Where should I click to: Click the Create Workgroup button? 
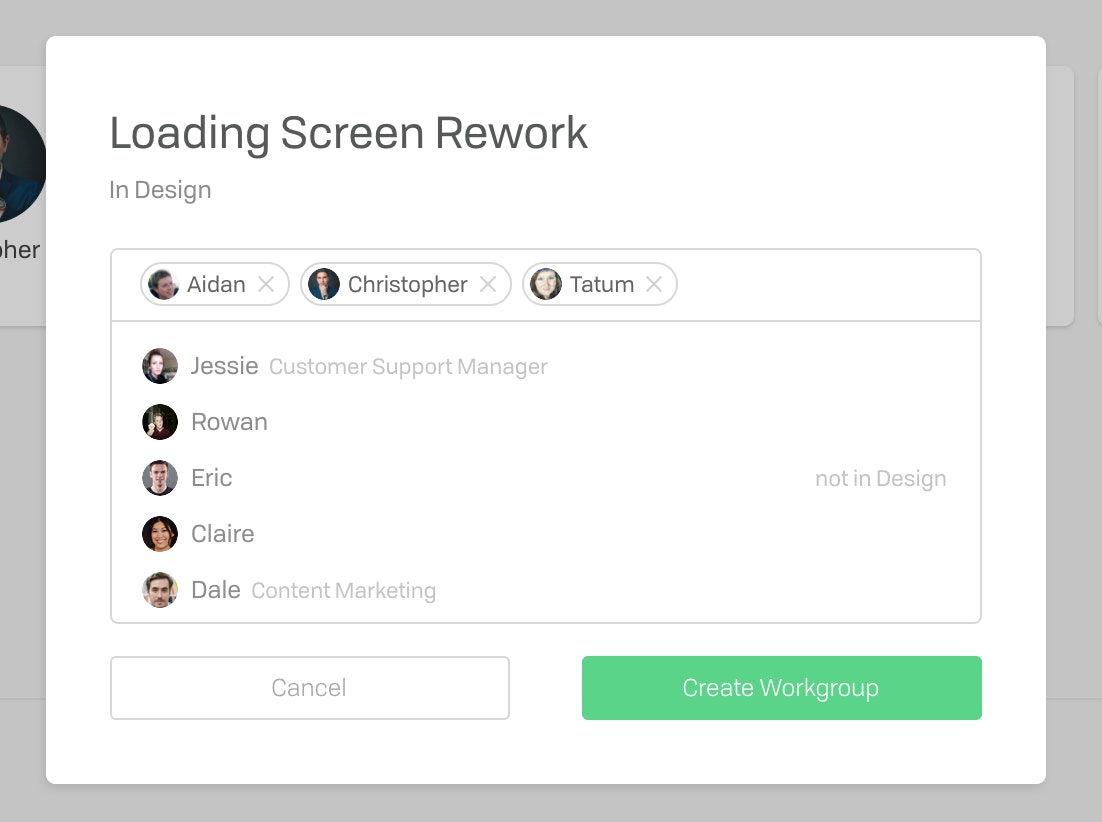782,688
